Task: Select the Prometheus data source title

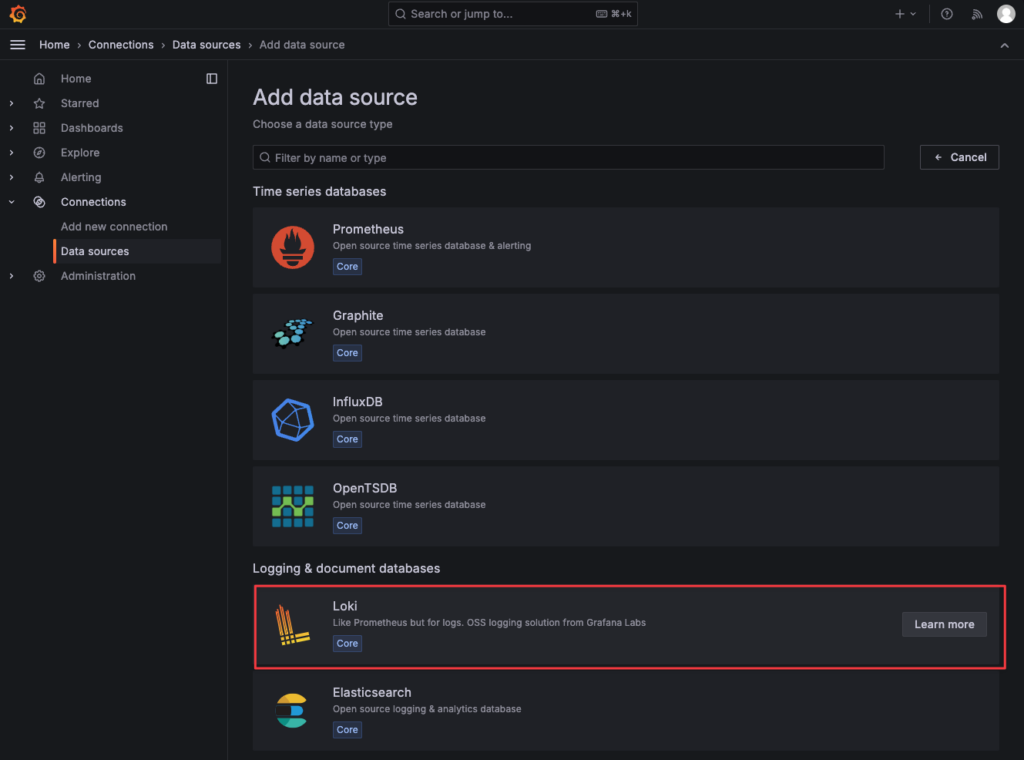Action: (368, 229)
